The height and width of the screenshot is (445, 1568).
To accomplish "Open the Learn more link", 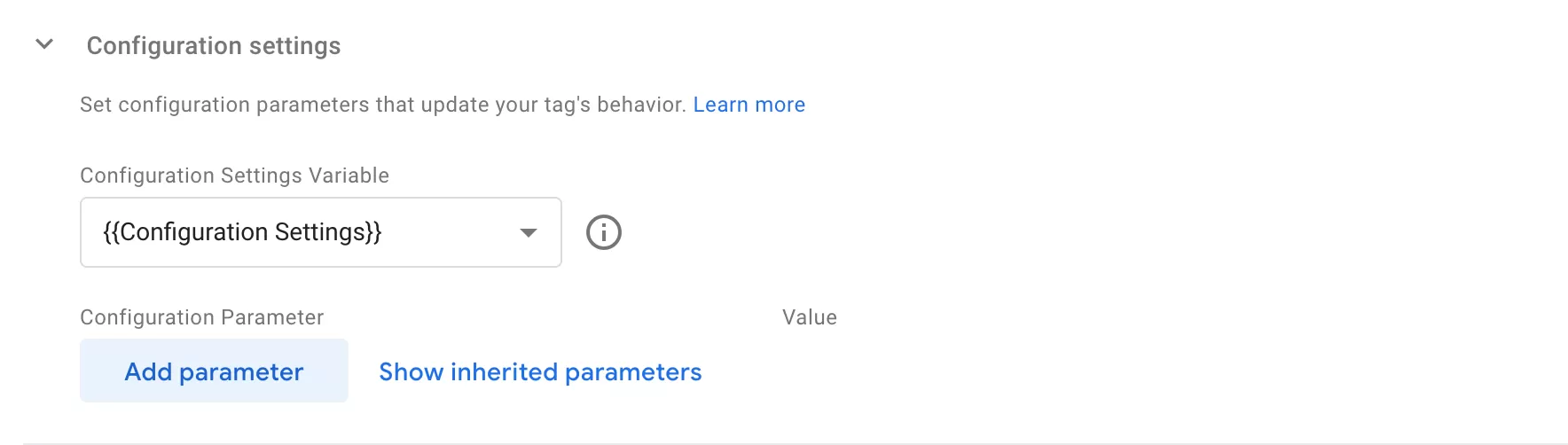I will point(749,105).
